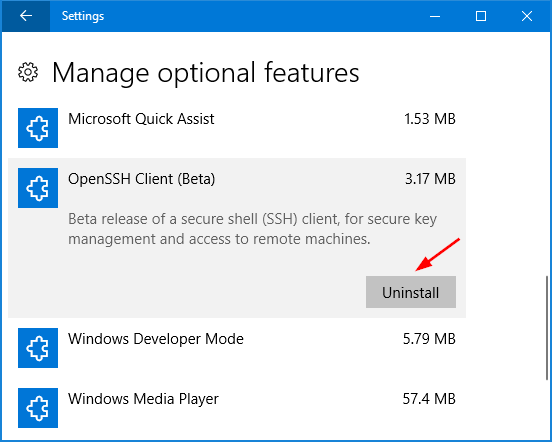Click the OpenSSH Client puzzle piece icon
The width and height of the screenshot is (552, 442).
click(38, 188)
